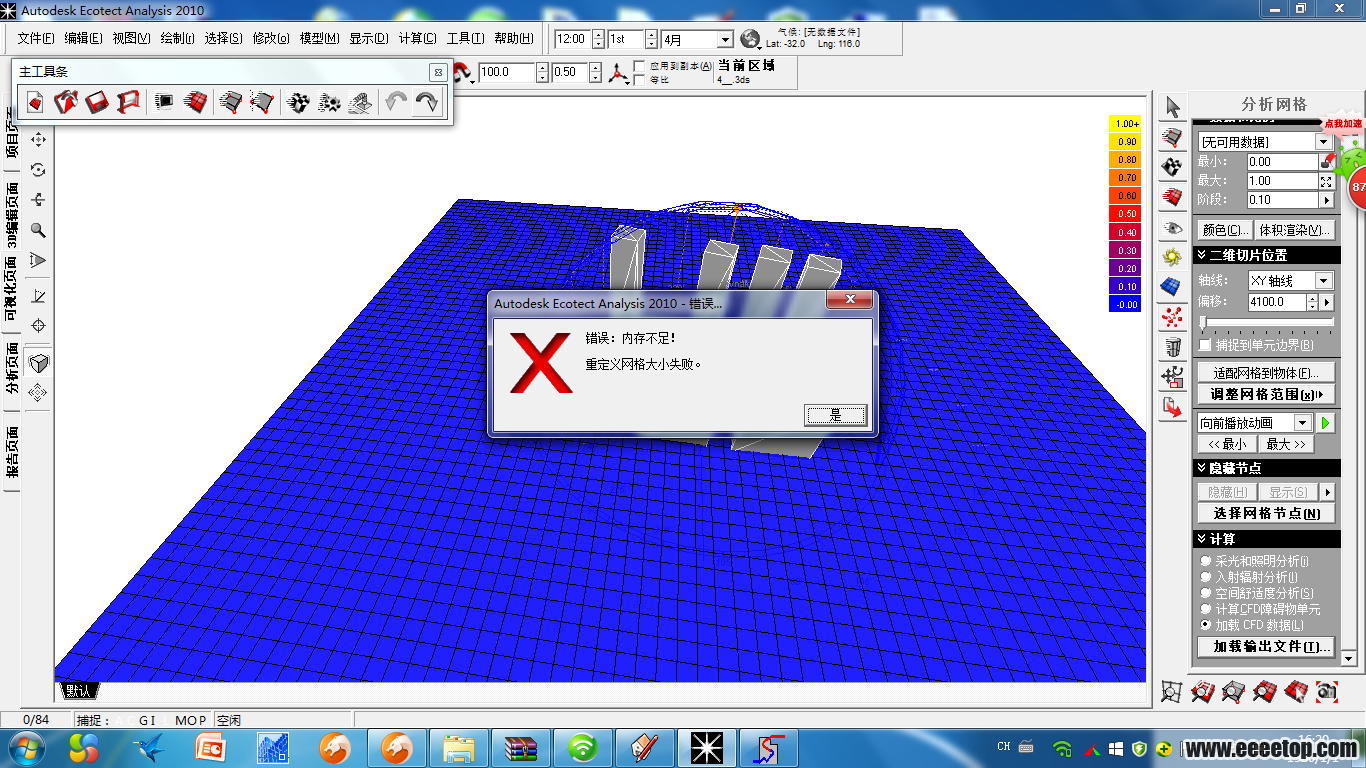
Task: Click the arrow button beside 阶段 field
Action: coord(1327,200)
